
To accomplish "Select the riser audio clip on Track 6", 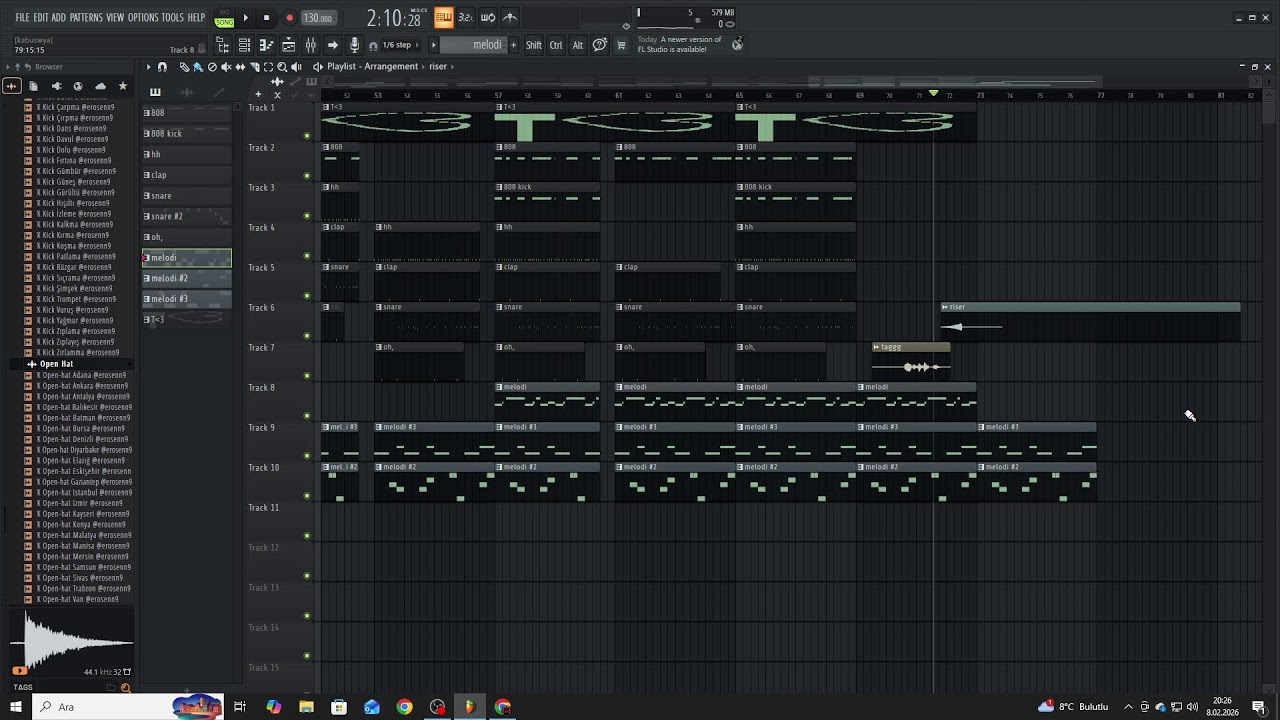I will click(x=1090, y=323).
